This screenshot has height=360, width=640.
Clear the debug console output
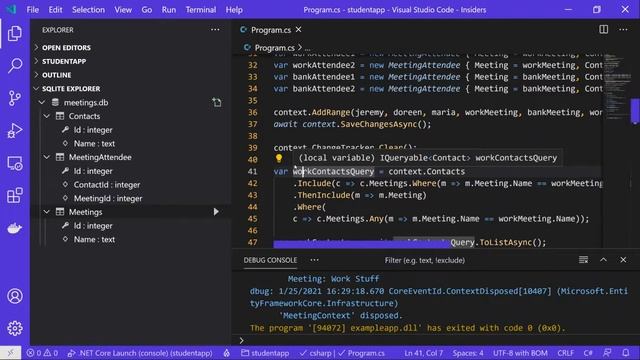click(x=583, y=260)
